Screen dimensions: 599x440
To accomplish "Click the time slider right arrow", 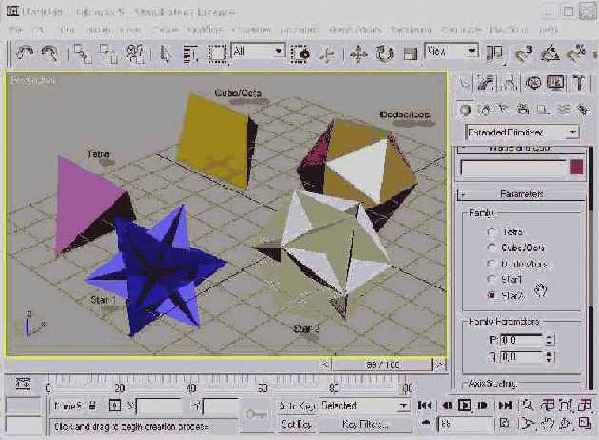I will coord(440,365).
